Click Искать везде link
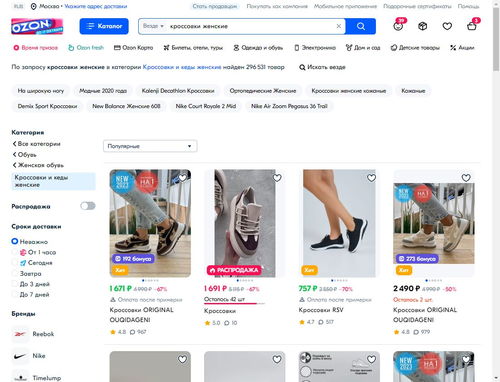Viewport: 500px width, 382px height. 322,67
